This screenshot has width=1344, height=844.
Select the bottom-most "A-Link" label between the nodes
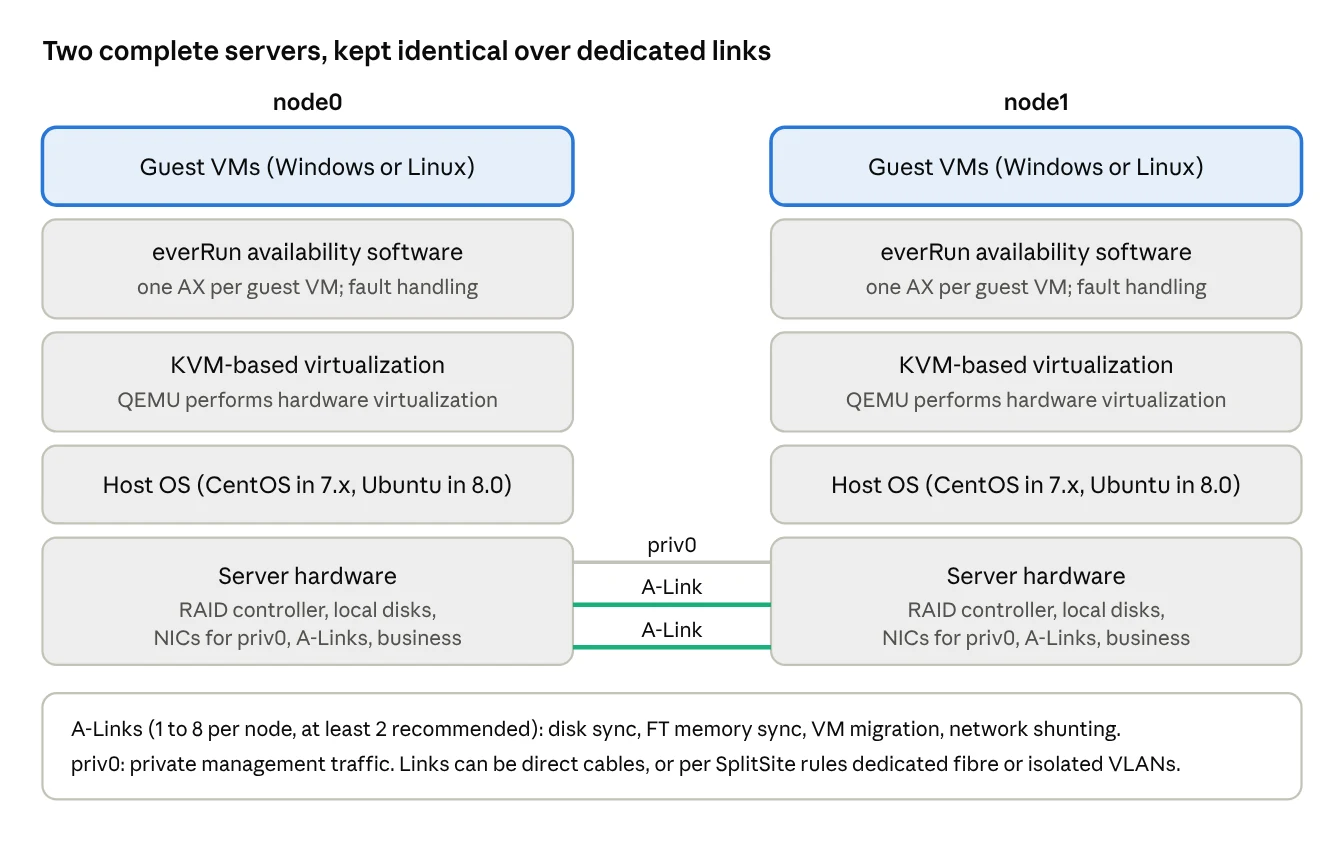tap(672, 630)
